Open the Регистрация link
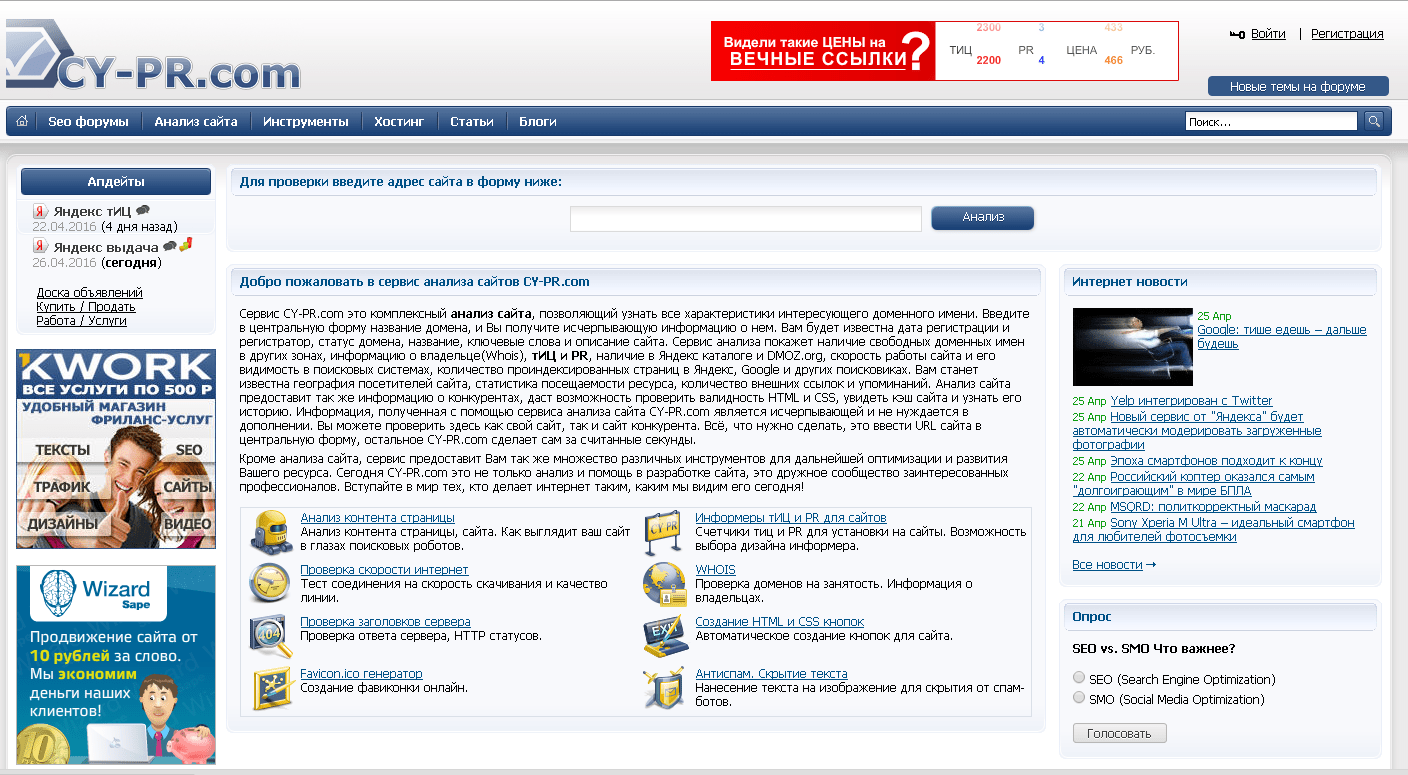1408x775 pixels. 1347,34
